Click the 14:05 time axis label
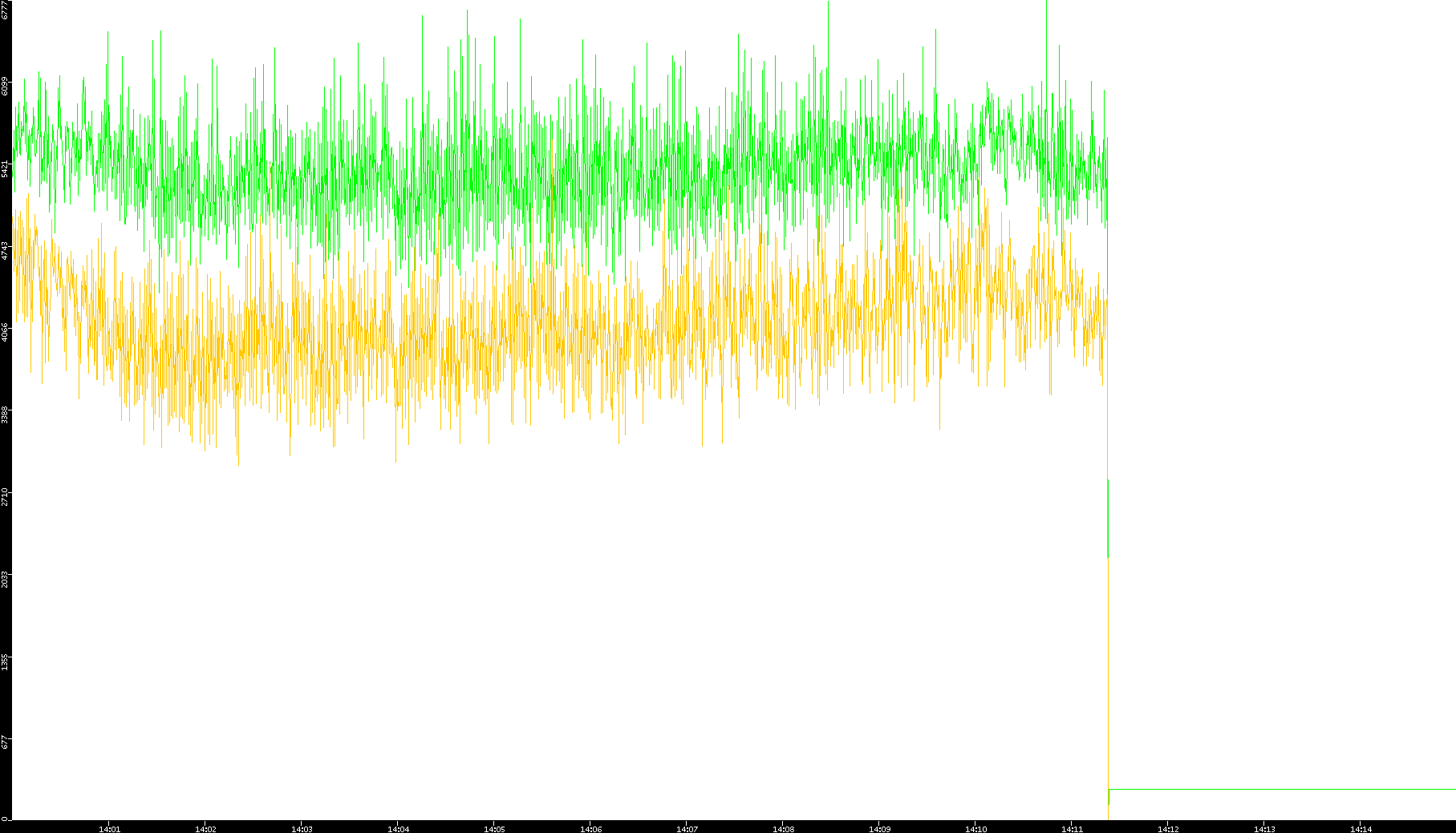This screenshot has width=1456, height=833. click(x=494, y=828)
